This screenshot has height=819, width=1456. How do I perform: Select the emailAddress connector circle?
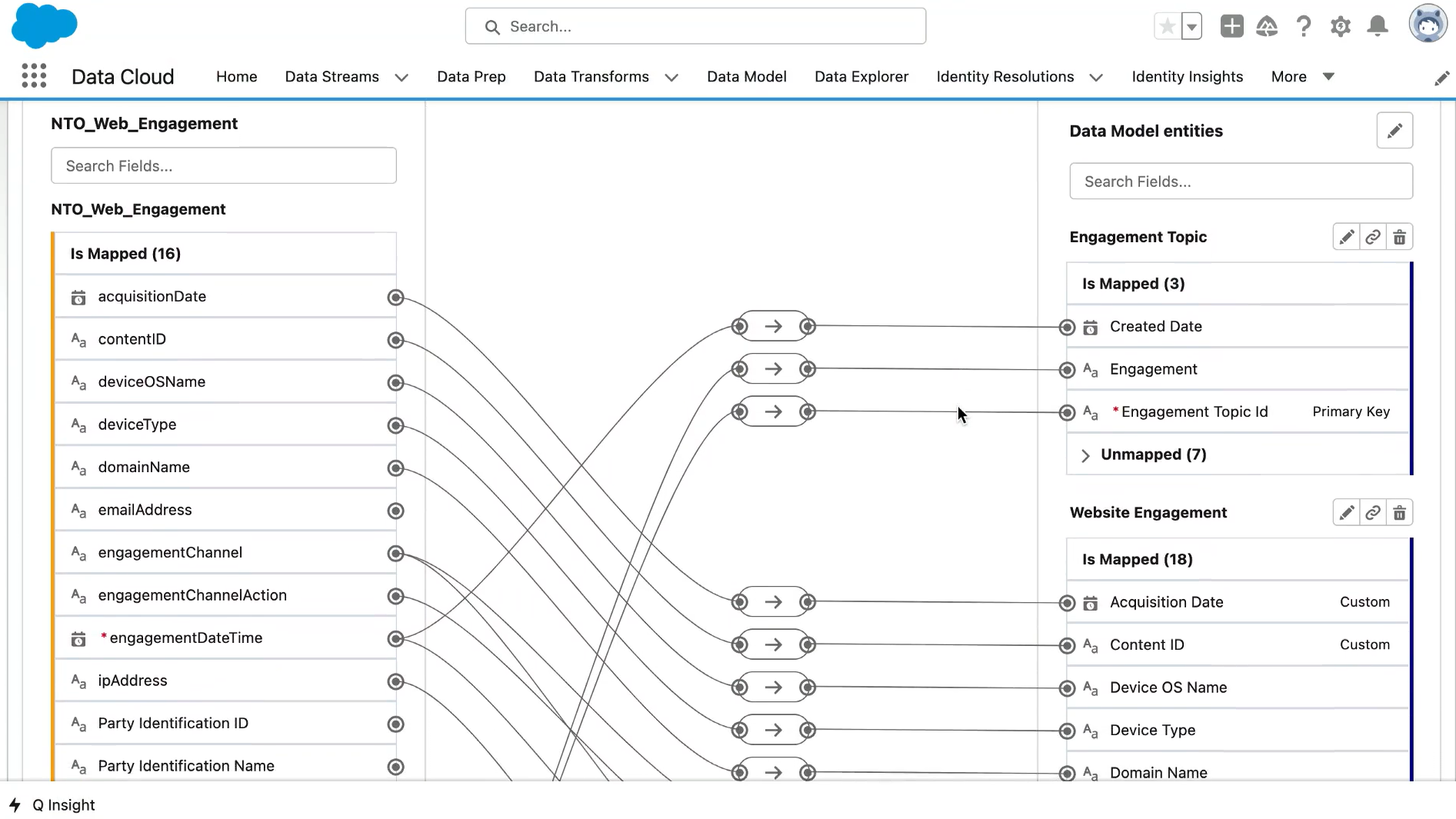tap(395, 511)
